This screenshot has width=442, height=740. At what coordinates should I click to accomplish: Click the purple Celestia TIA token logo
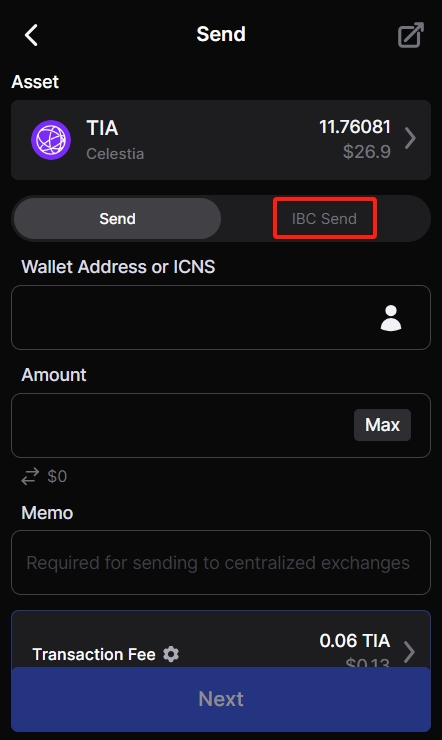coord(51,140)
